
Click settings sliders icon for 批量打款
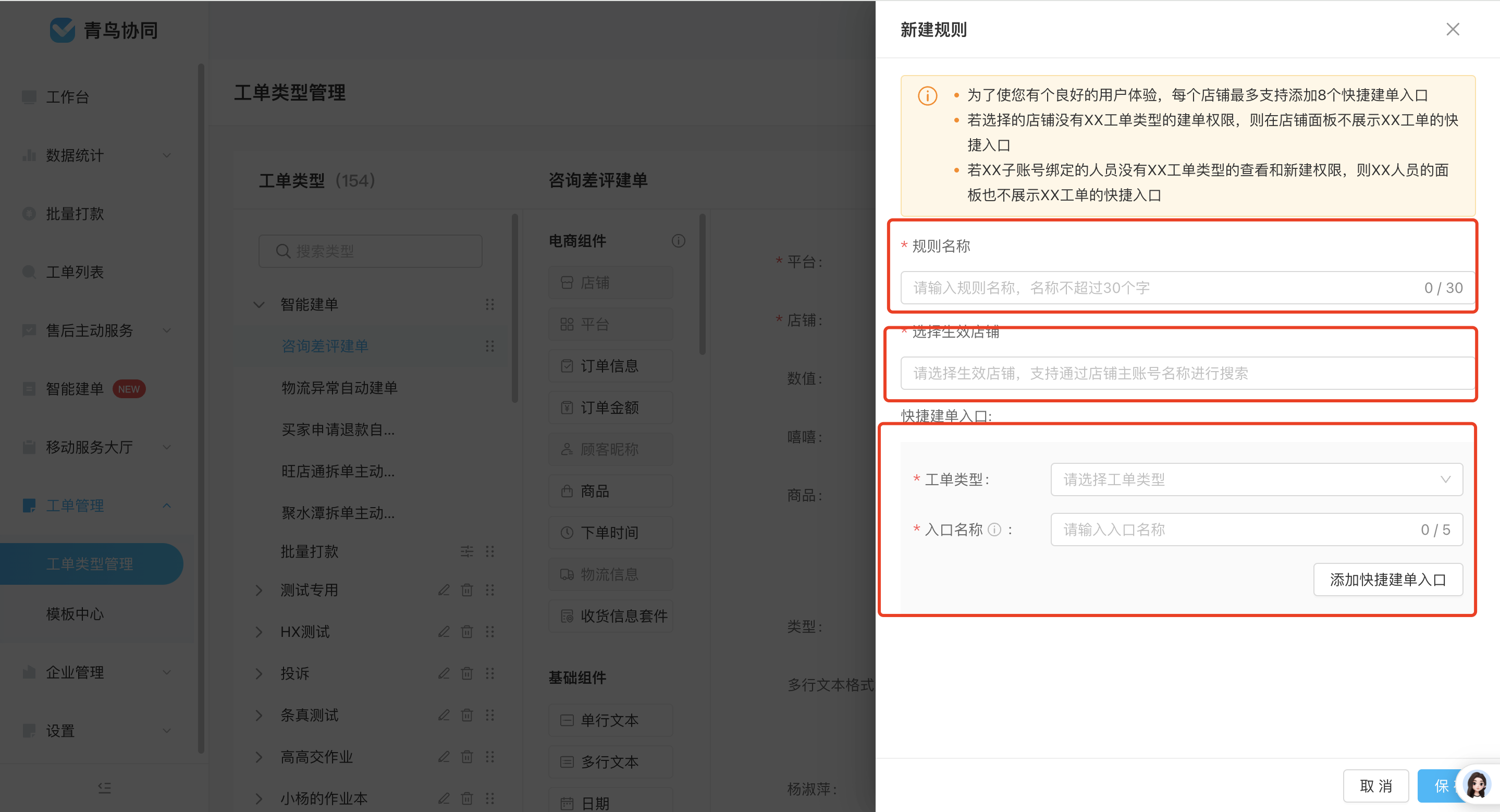click(466, 551)
